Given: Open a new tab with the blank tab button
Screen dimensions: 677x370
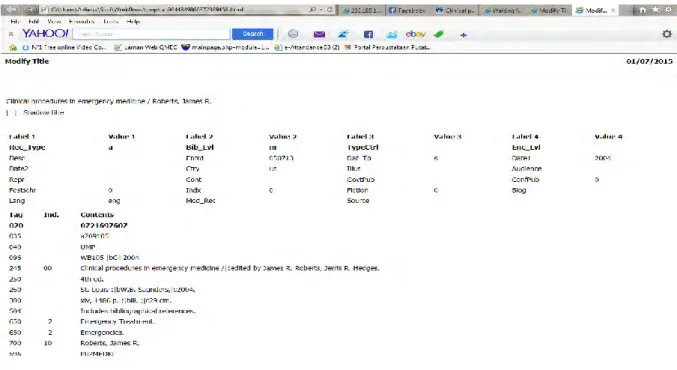Looking at the screenshot, I should [x=626, y=10].
